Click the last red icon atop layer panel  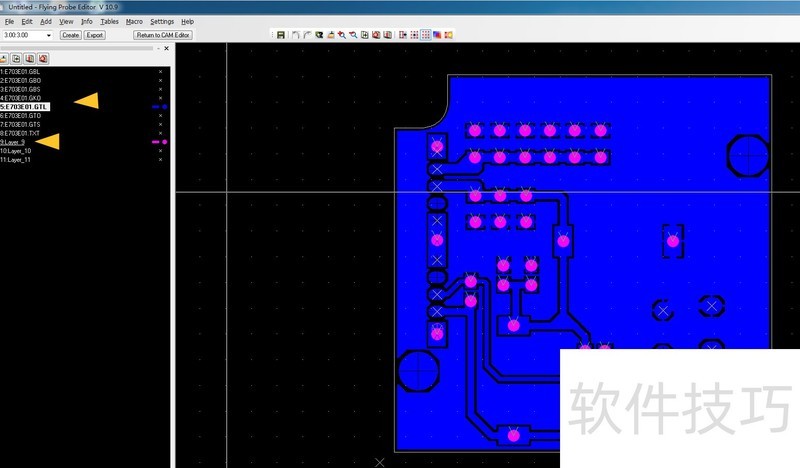coord(43,59)
